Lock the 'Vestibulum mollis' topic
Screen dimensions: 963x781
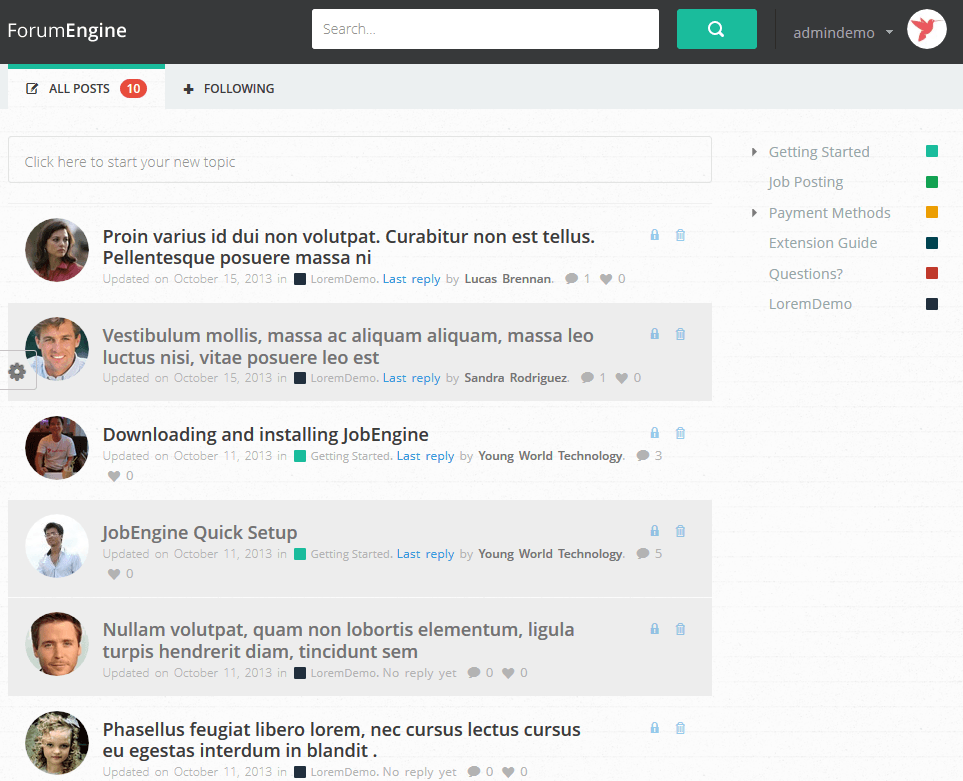click(x=655, y=333)
